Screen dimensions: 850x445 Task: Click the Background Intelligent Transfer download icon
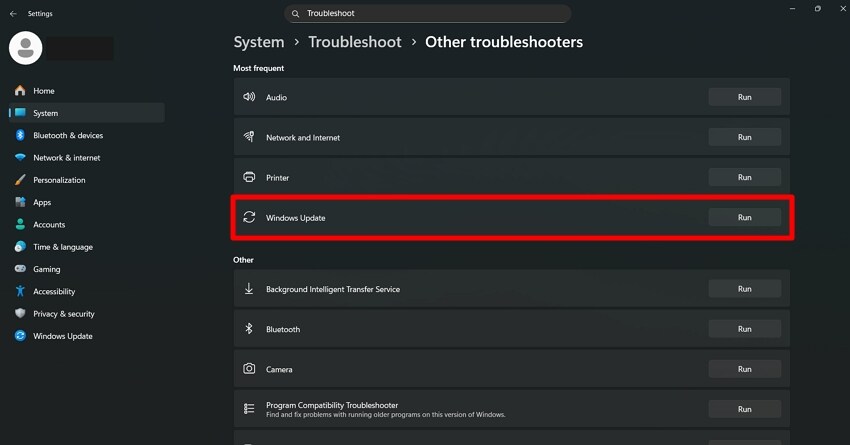[249, 288]
